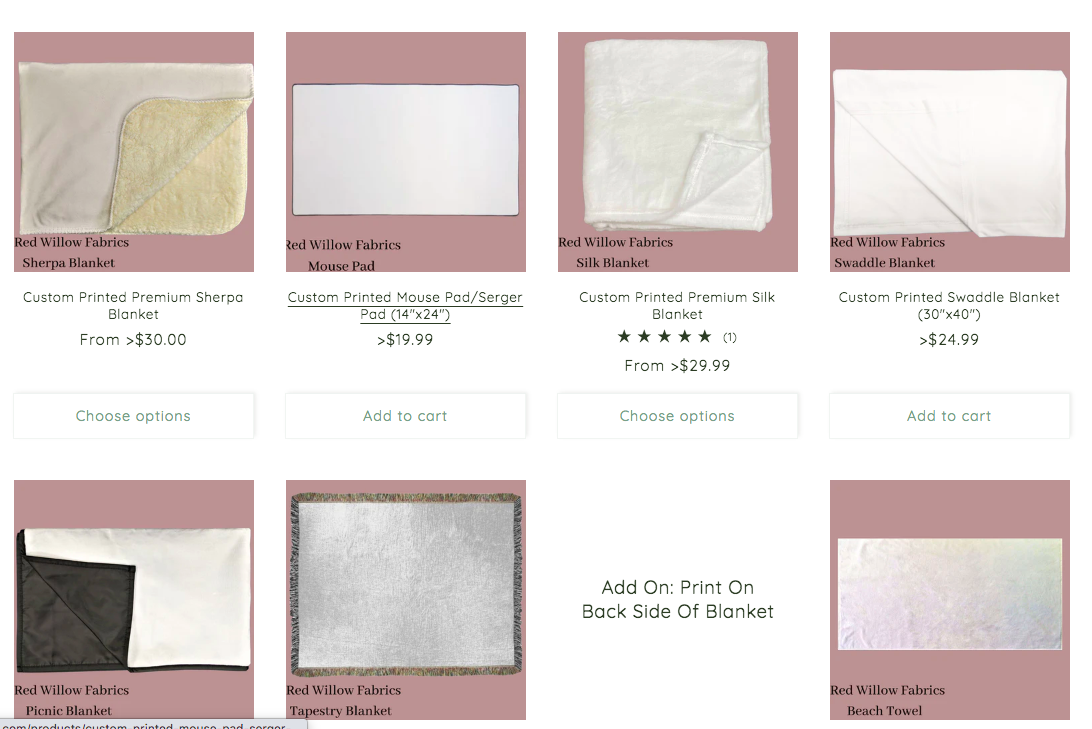The height and width of the screenshot is (729, 1092).
Task: Click the review count (1) on Silk Blanket
Action: click(729, 338)
